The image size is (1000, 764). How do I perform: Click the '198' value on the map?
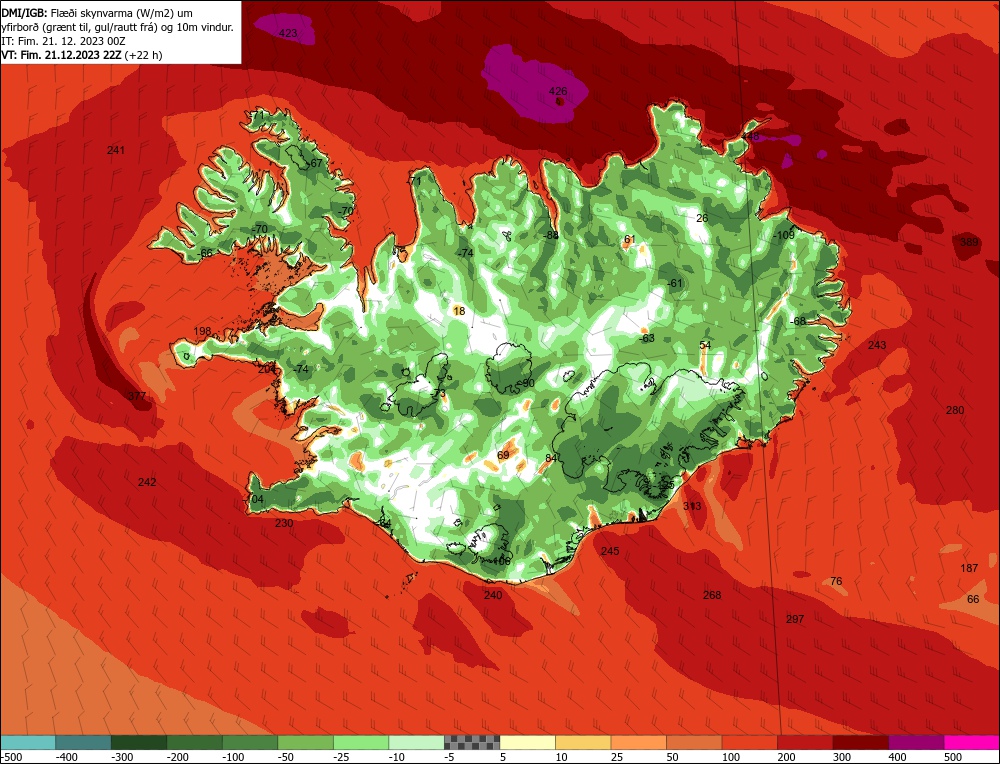[202, 332]
